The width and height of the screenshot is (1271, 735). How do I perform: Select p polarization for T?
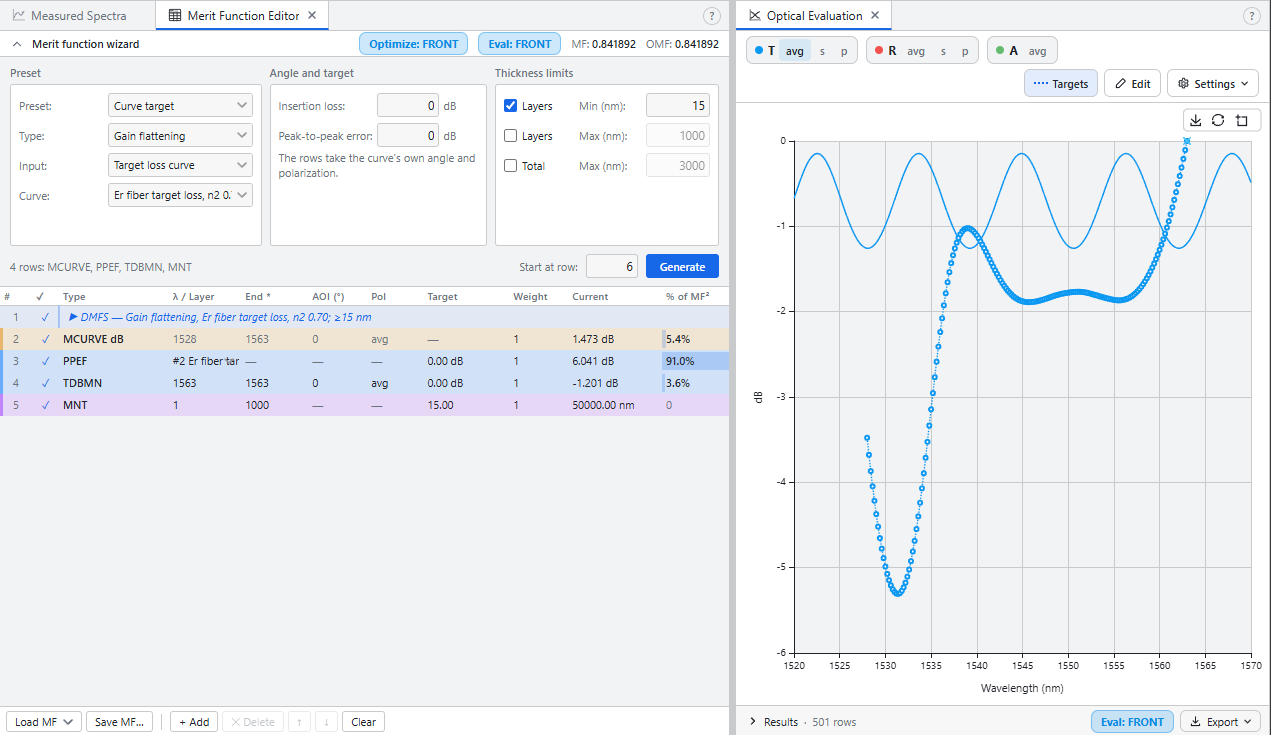point(844,51)
